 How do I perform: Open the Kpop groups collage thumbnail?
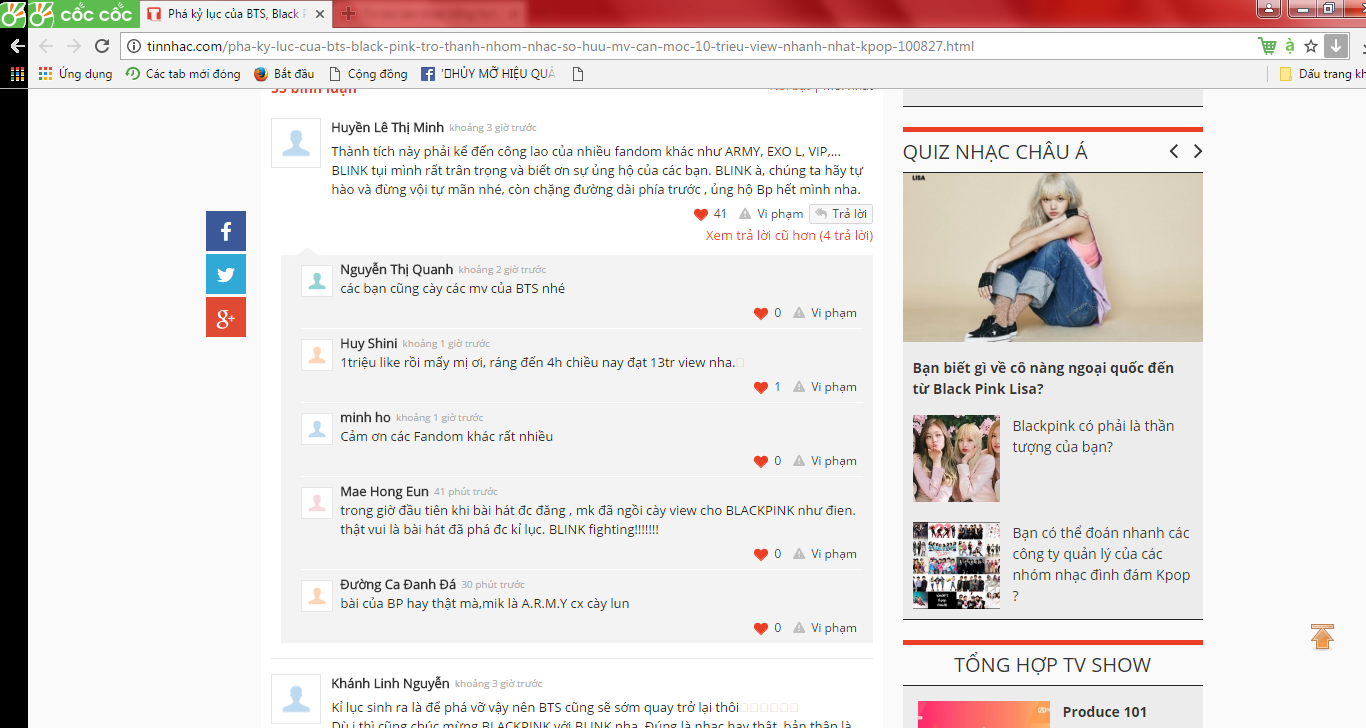click(956, 566)
